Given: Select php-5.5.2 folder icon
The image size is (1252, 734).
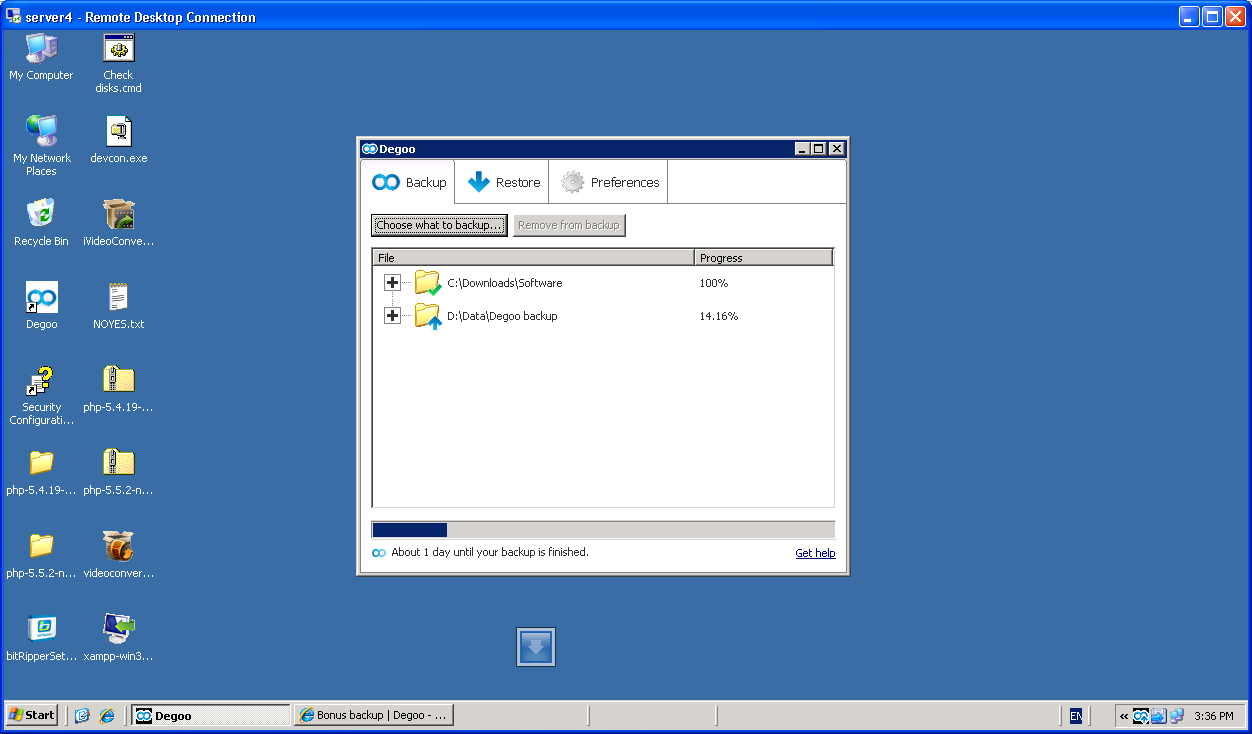Looking at the screenshot, I should [41, 546].
